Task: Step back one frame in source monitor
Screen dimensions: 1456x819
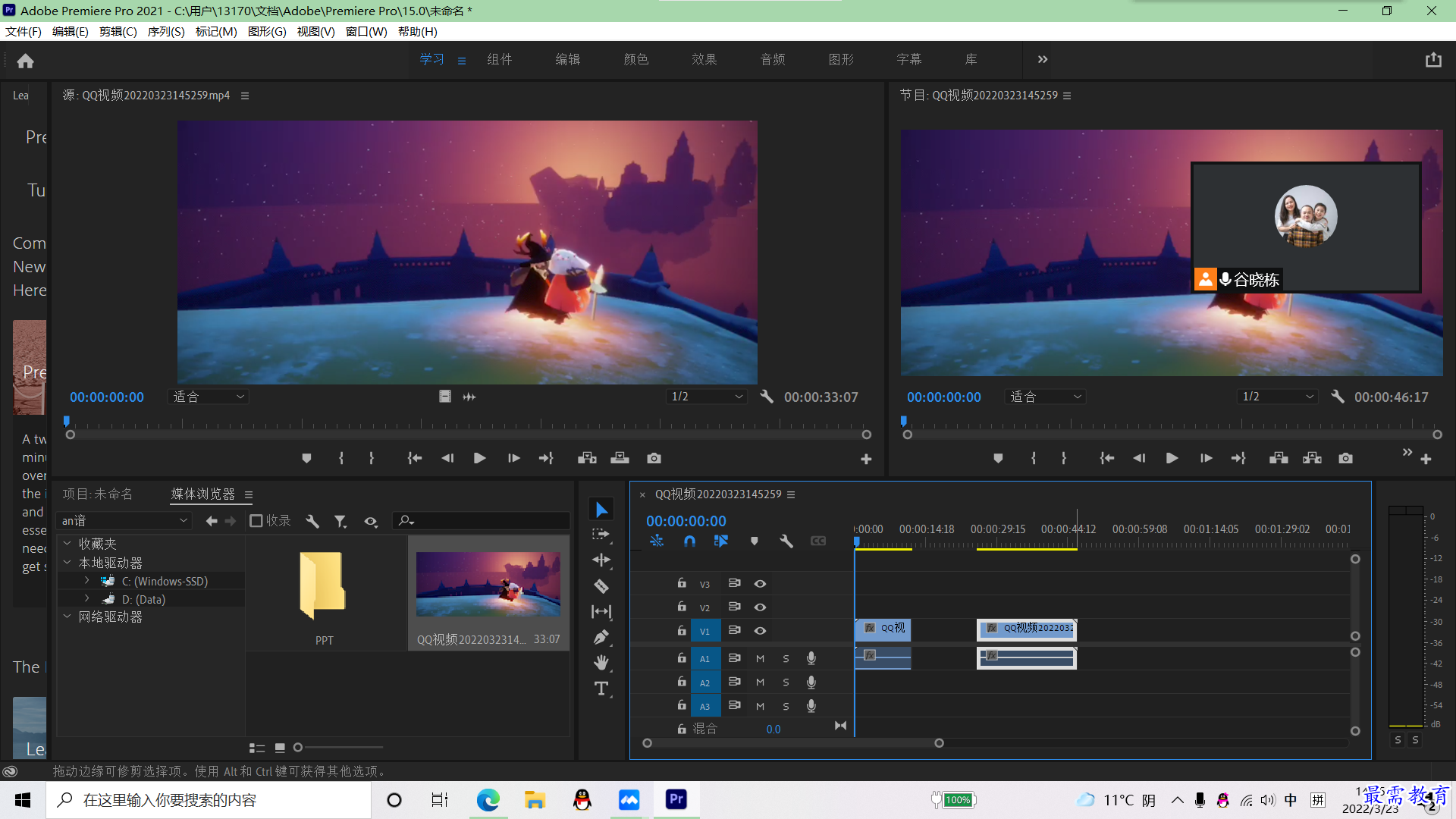Action: (x=447, y=458)
